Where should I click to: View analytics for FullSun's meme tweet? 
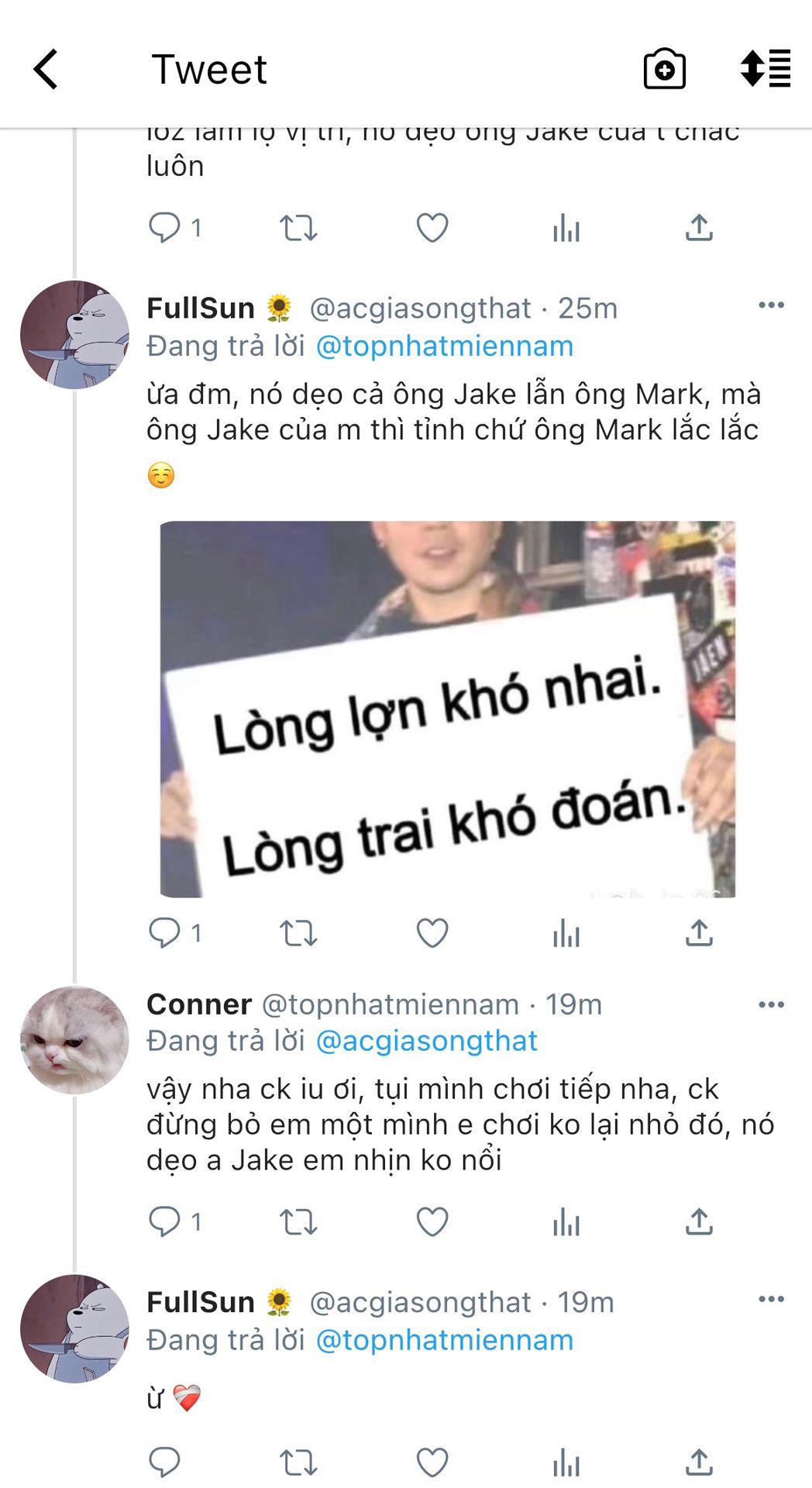coord(566,933)
